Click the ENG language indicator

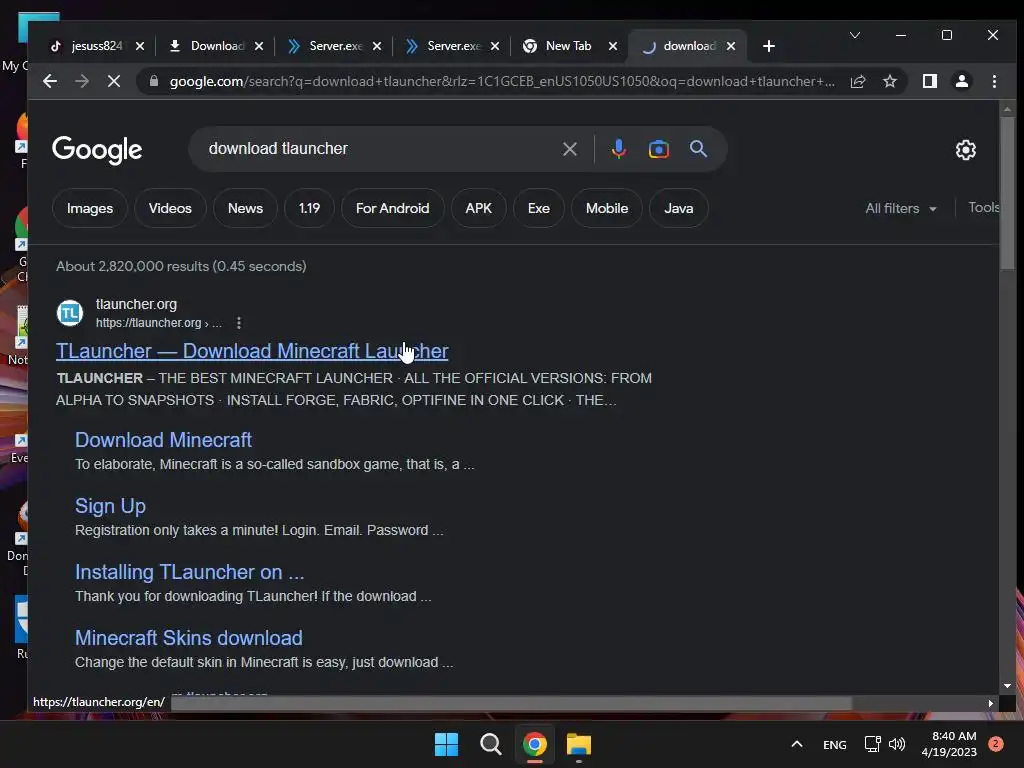(835, 744)
